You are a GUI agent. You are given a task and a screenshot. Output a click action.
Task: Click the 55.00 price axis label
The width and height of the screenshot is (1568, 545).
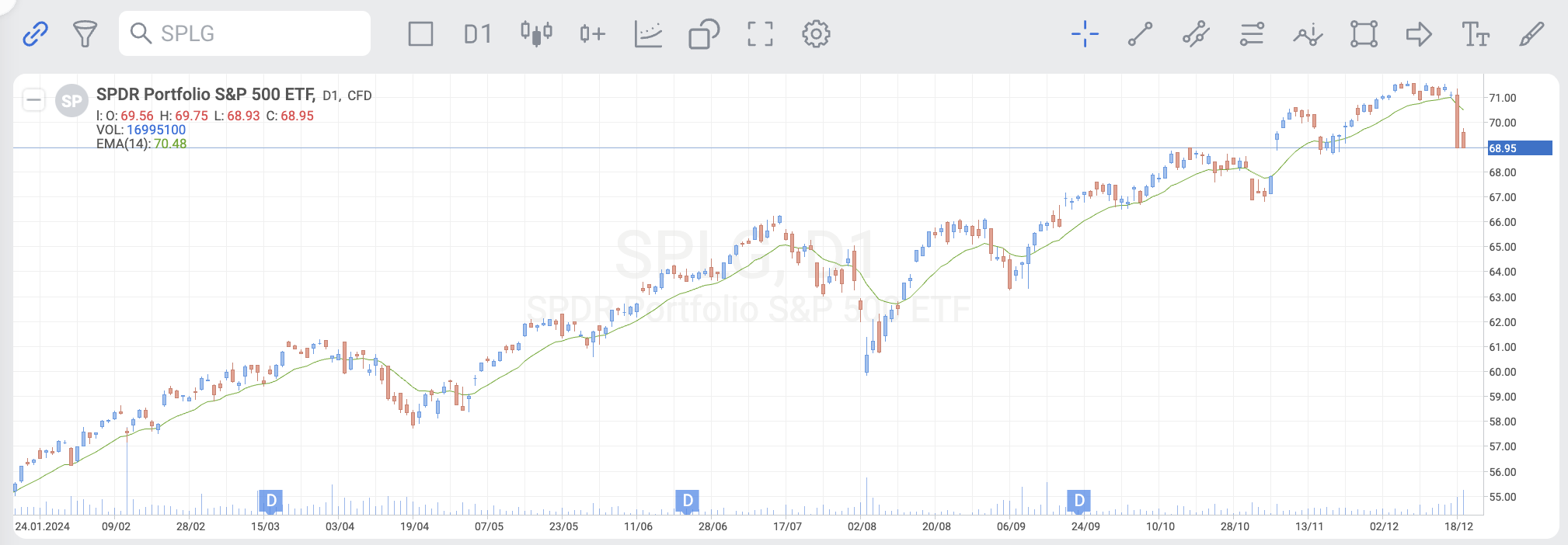[x=1502, y=497]
